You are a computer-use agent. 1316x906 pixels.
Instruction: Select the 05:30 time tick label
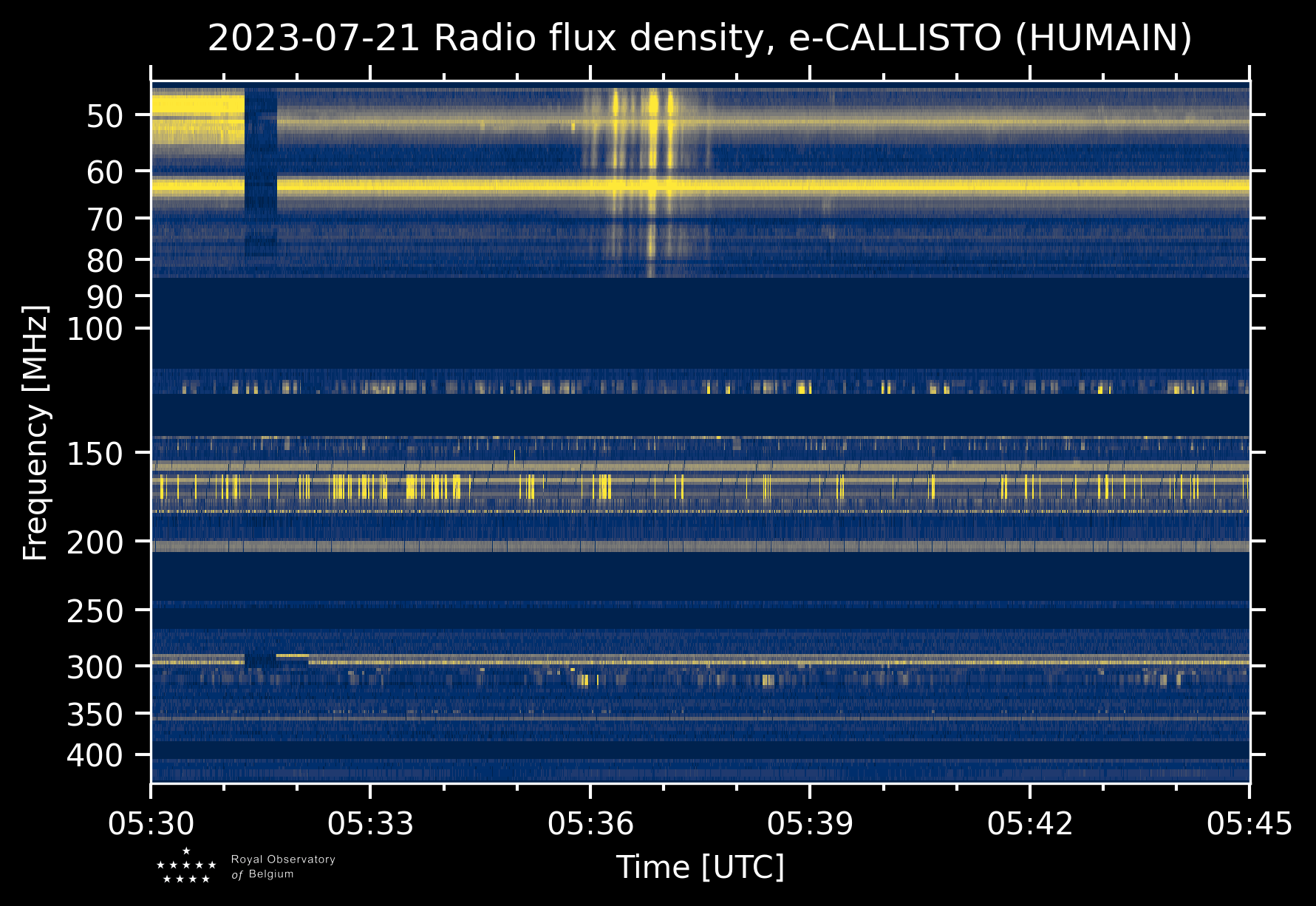coord(151,823)
